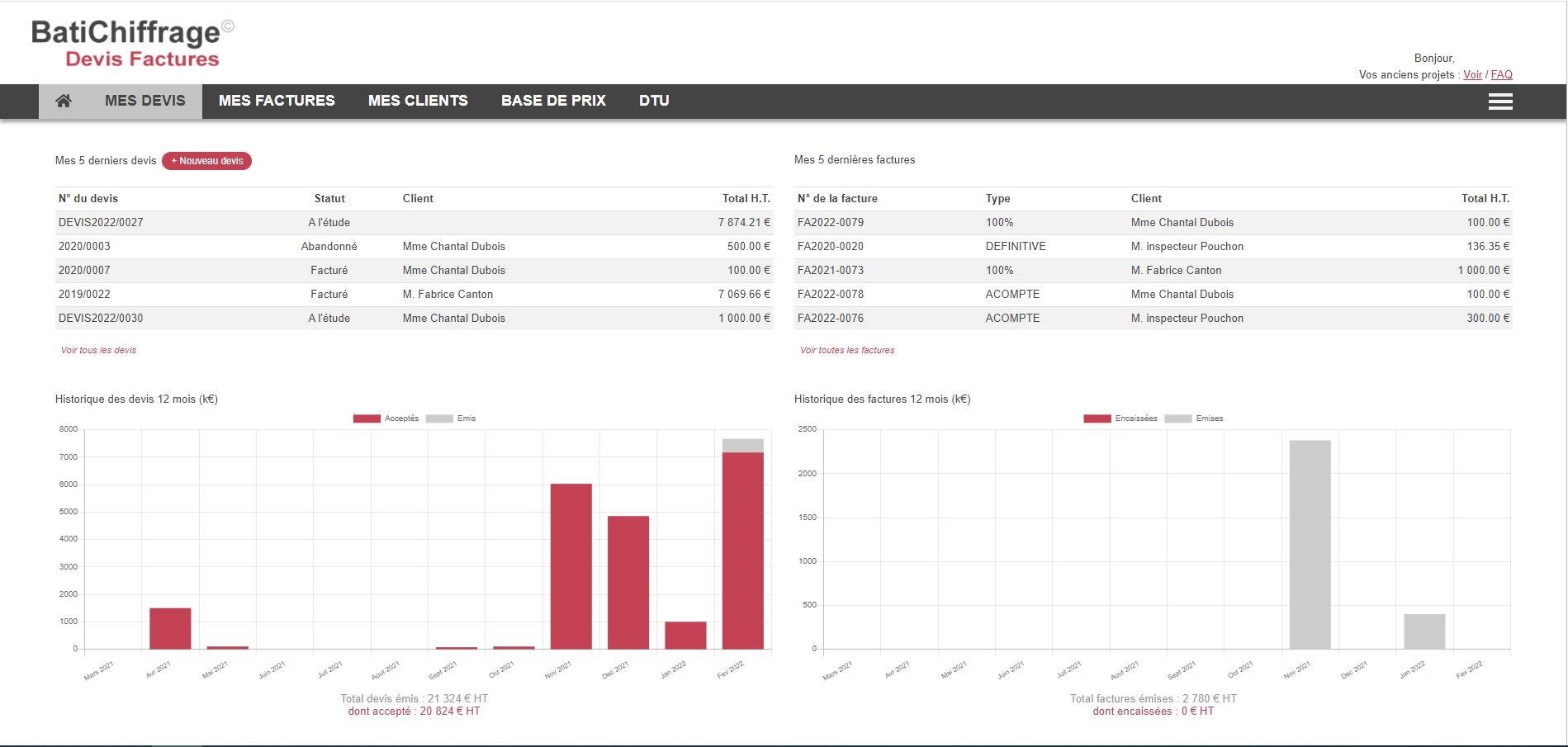The width and height of the screenshot is (1568, 747).
Task: Open the MES DEVIS tab
Action: pos(145,101)
